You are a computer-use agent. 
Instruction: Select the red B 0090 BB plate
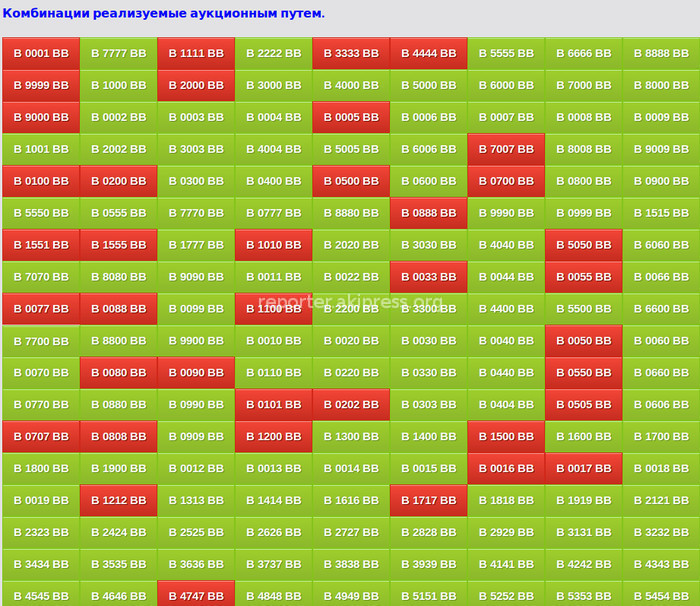pyautogui.click(x=196, y=373)
